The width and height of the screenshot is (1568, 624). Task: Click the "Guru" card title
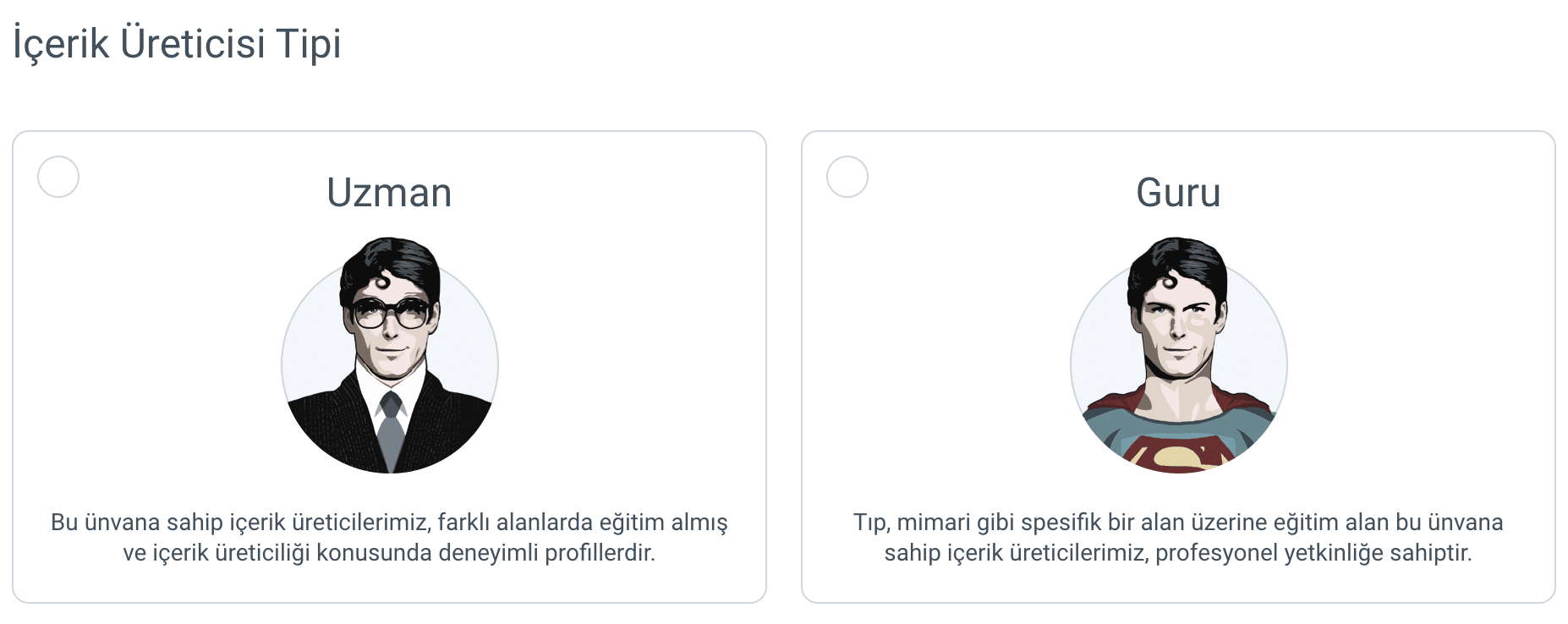1178,193
